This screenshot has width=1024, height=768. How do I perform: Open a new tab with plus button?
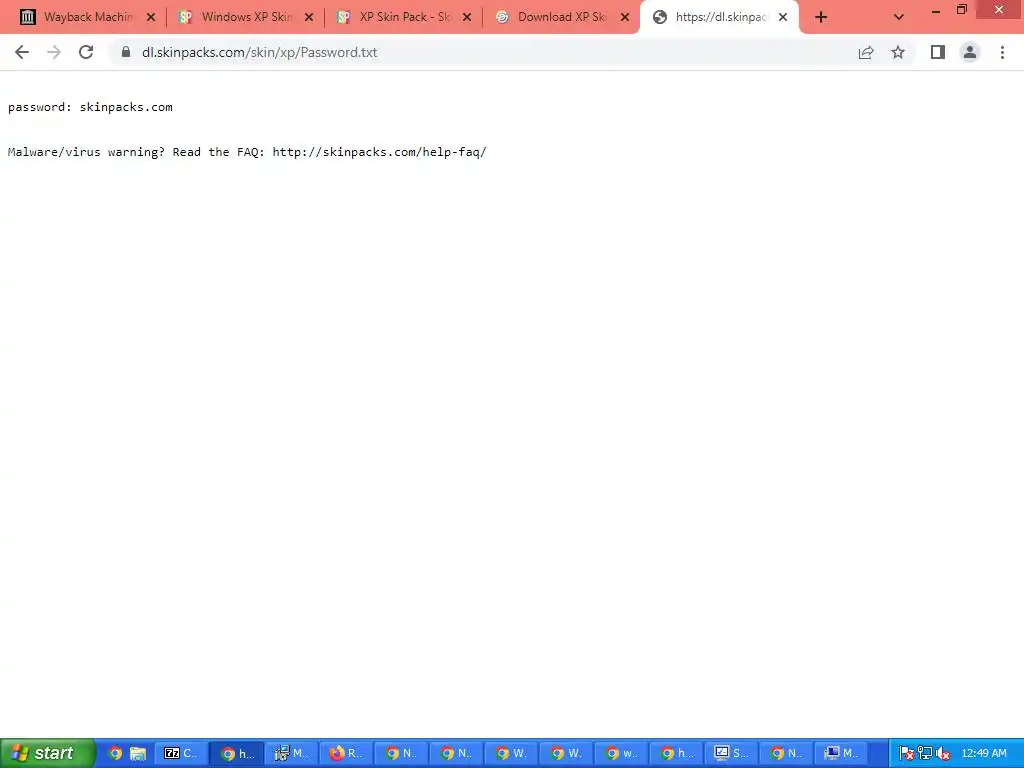(x=821, y=17)
